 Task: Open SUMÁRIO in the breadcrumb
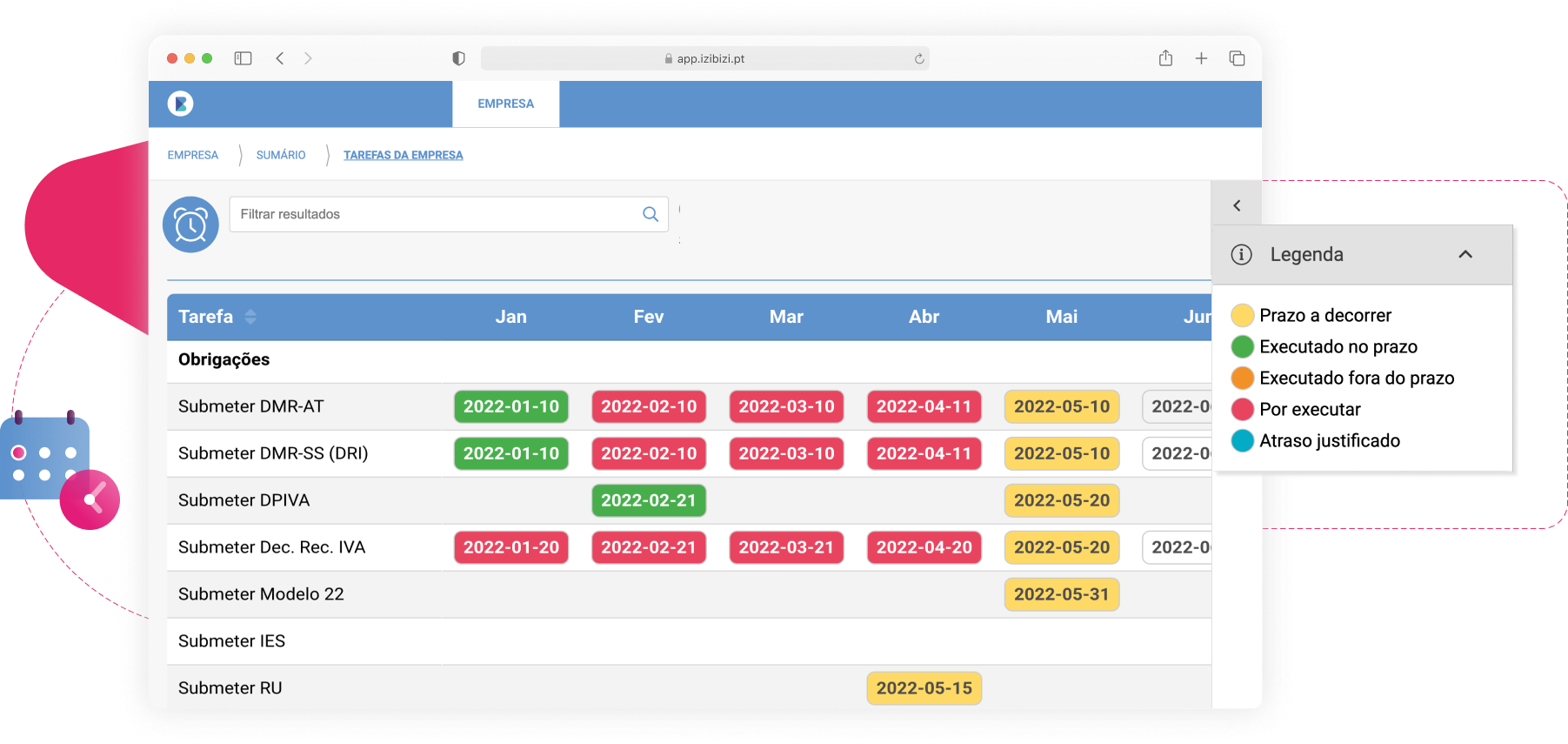tap(281, 155)
